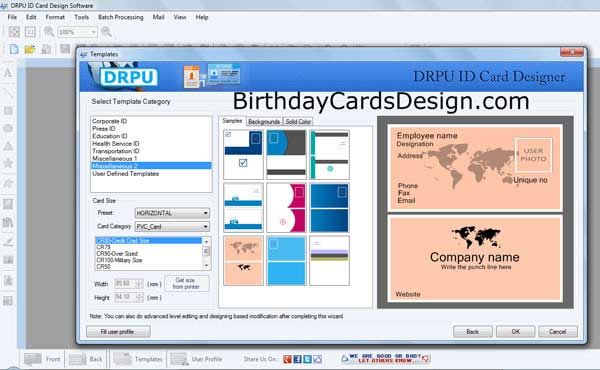
Task: Share on Twitter icon
Action: pos(307,359)
